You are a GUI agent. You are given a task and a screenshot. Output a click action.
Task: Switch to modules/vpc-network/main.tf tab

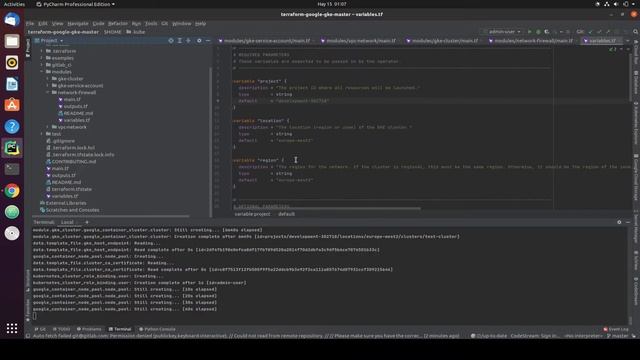[x=358, y=41]
